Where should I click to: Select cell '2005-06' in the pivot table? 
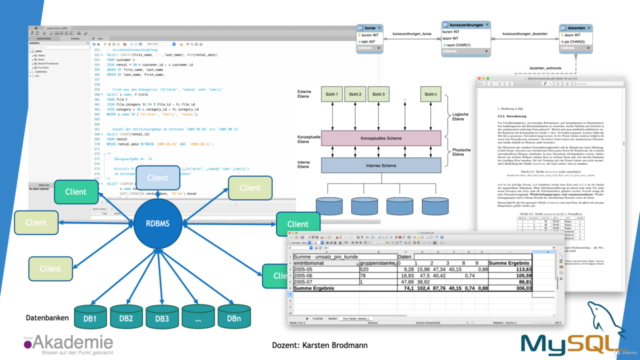coord(326,276)
